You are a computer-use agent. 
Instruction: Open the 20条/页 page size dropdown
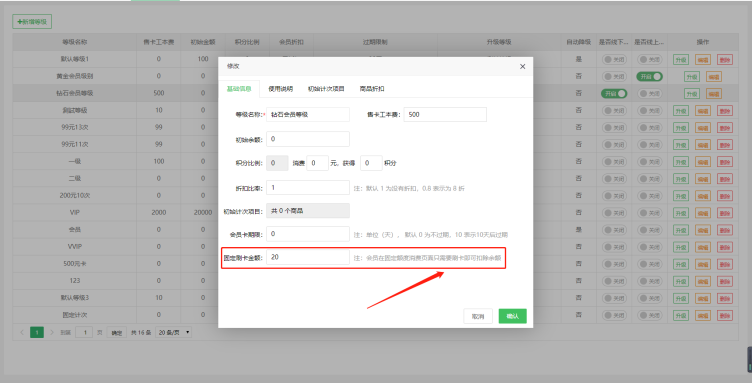(174, 332)
